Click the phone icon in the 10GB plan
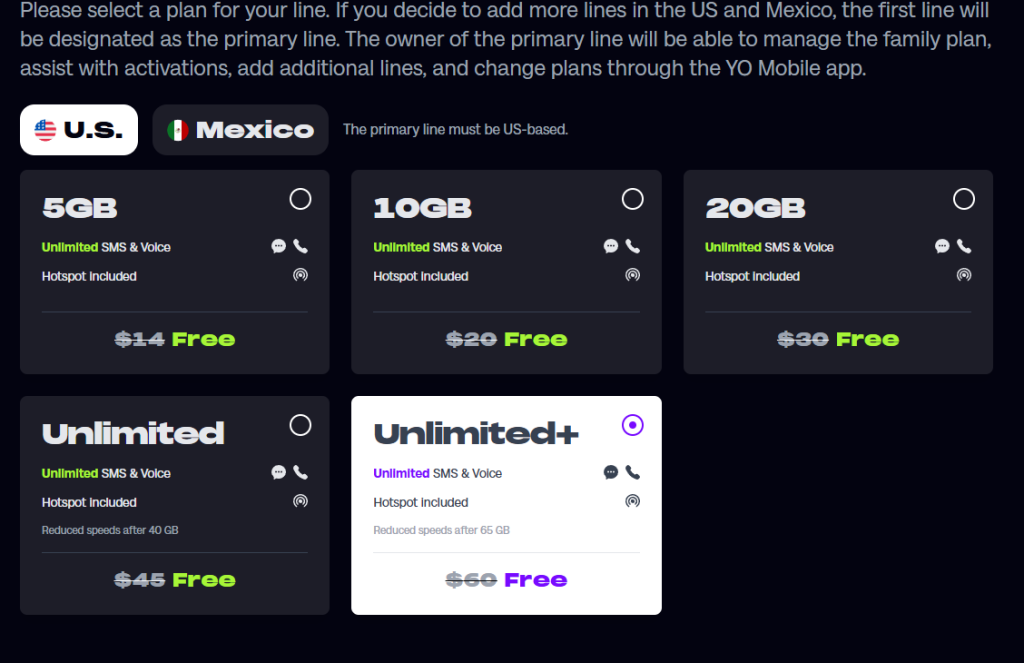The height and width of the screenshot is (663, 1024). pos(632,246)
